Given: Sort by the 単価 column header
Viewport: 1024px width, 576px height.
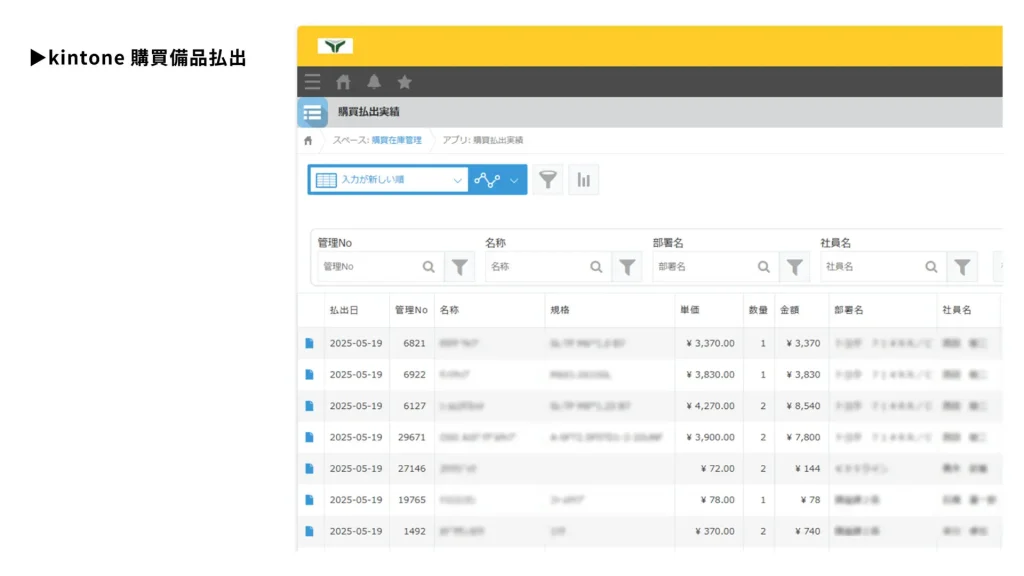Looking at the screenshot, I should point(690,310).
